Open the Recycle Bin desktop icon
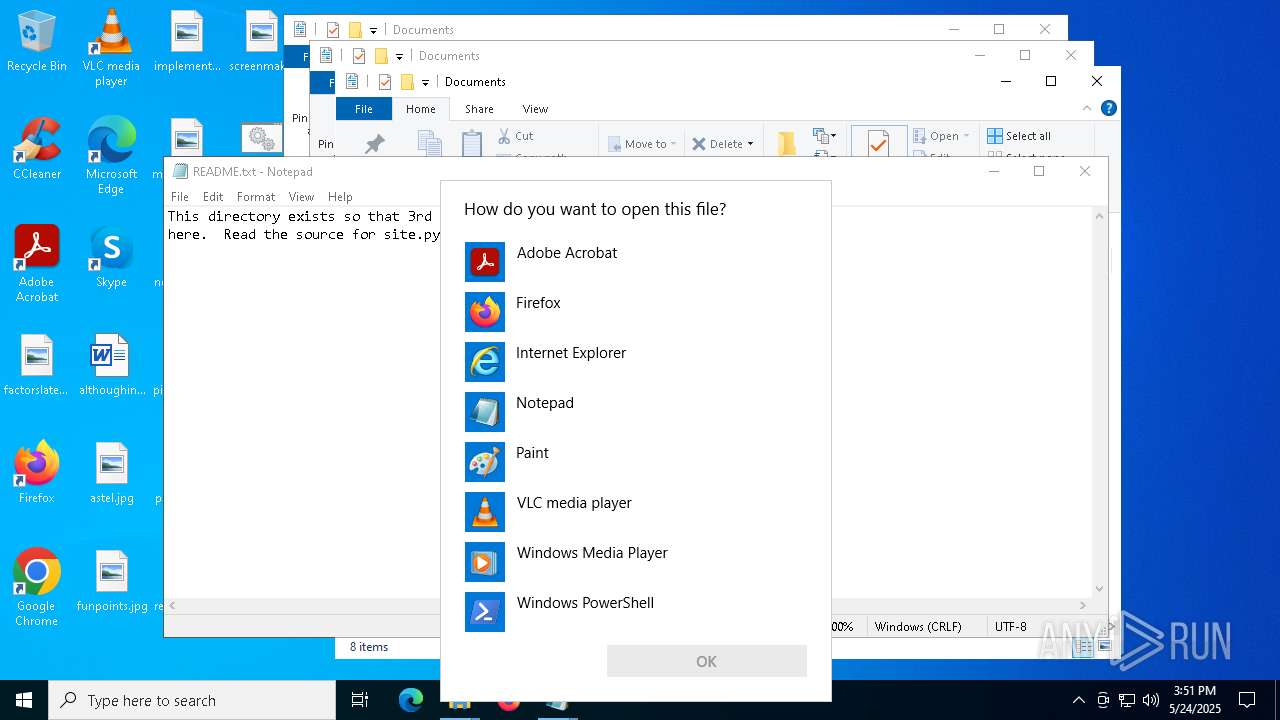This screenshot has width=1280, height=720. coord(37,42)
